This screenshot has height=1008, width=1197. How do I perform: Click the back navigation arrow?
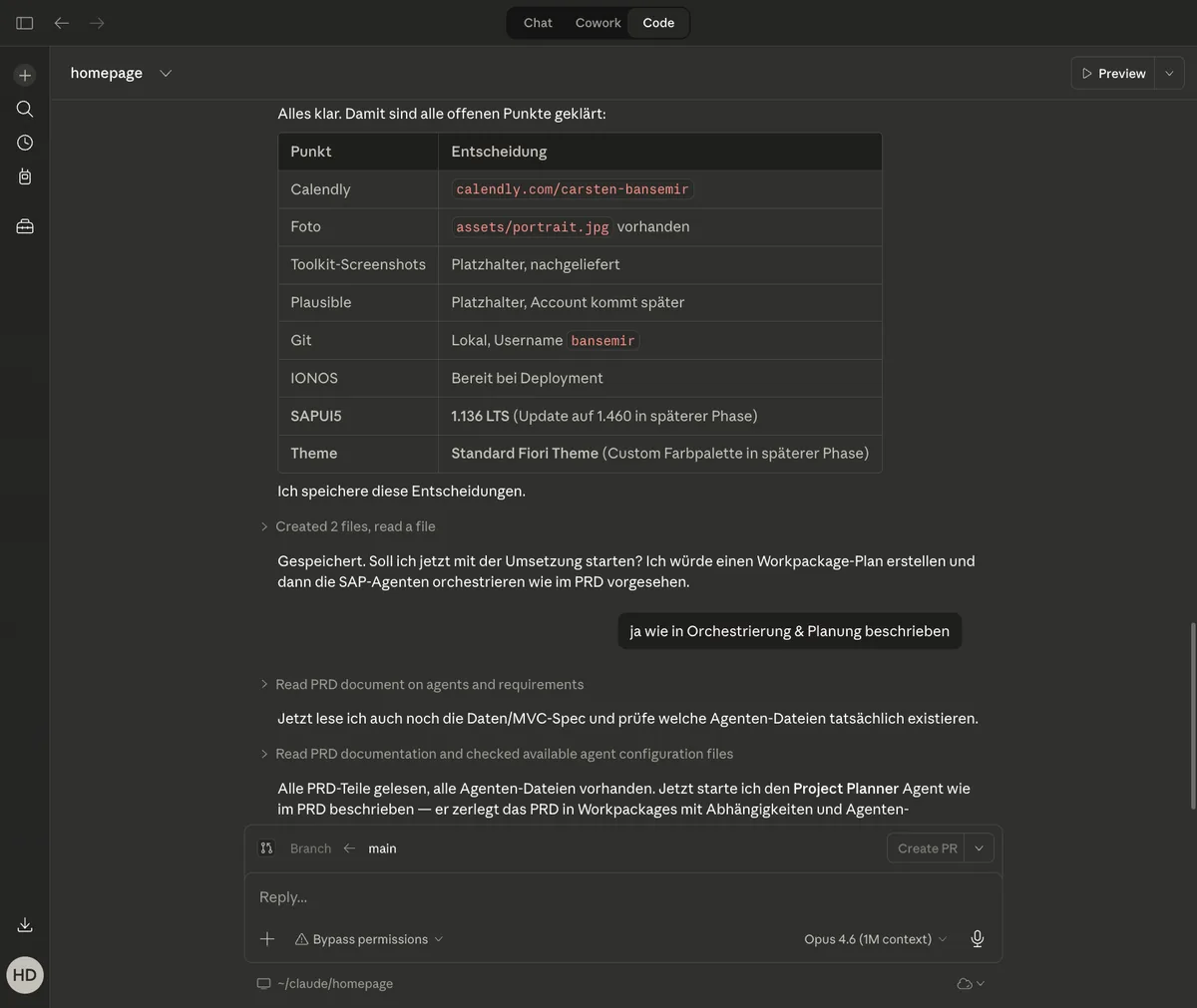tap(62, 23)
